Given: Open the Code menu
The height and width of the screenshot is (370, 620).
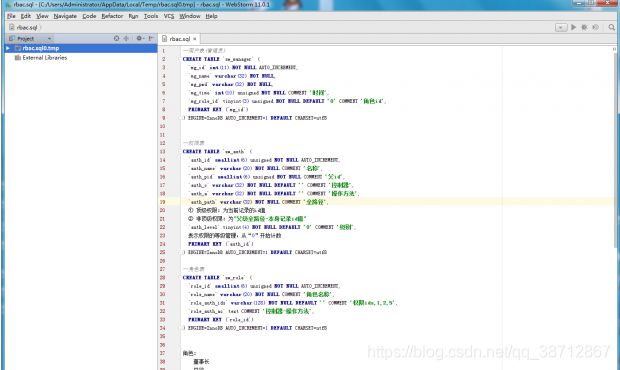Looking at the screenshot, I should 89,16.
